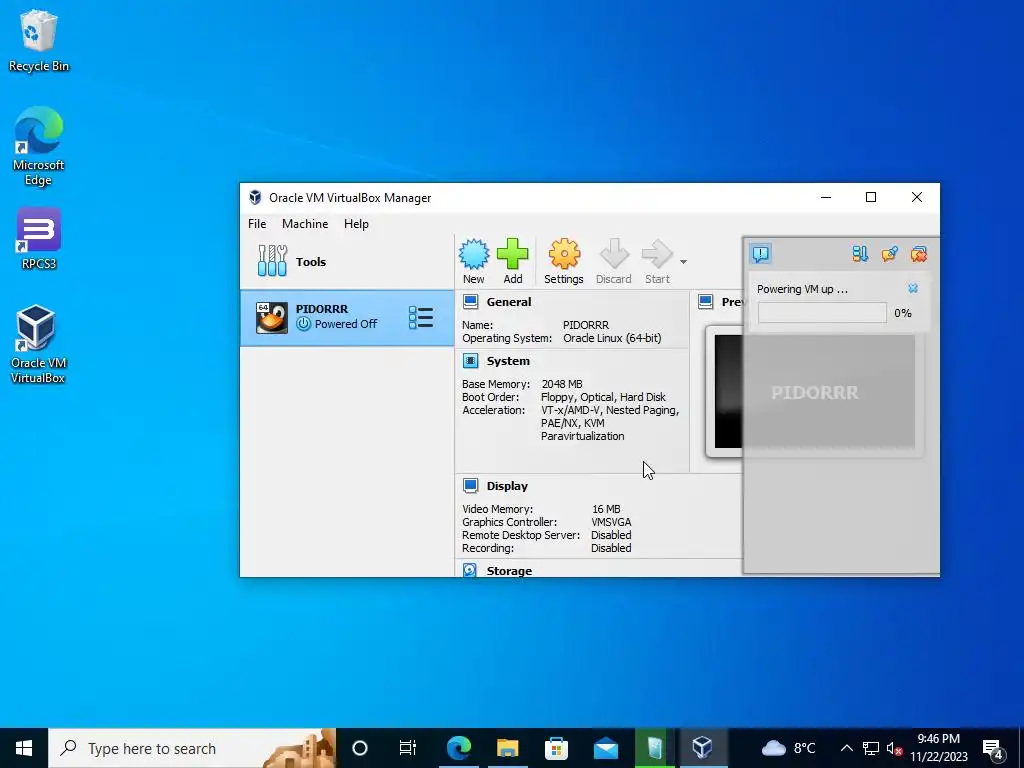Click the taskbar search box

tap(192, 748)
